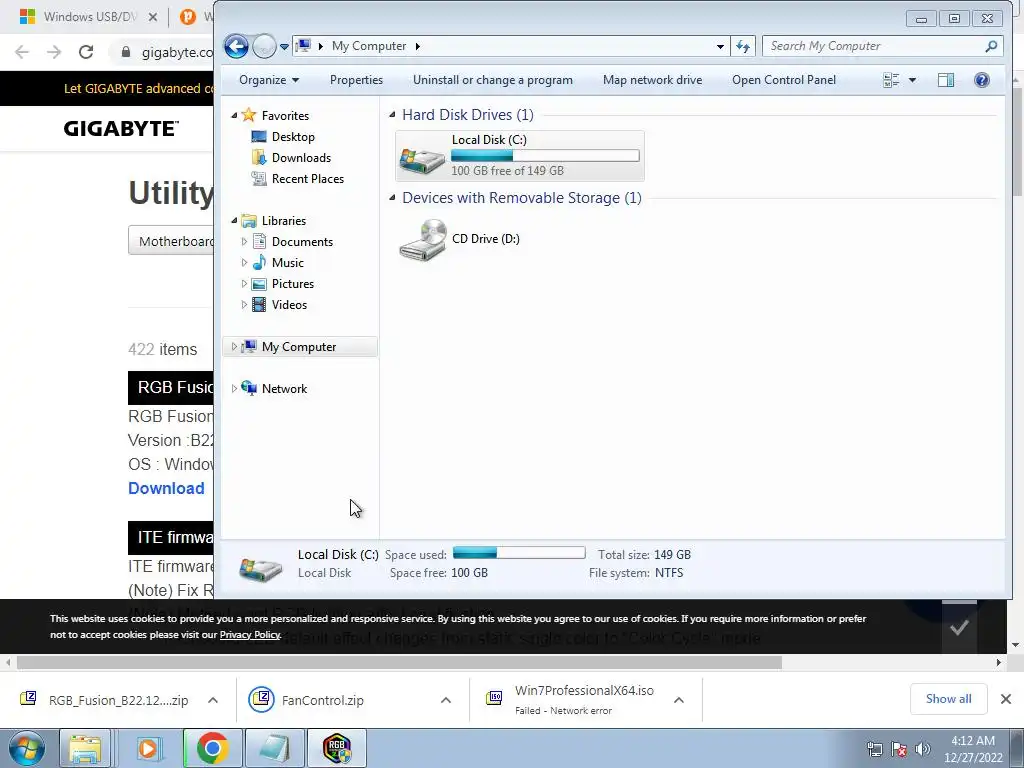Click Show all downloads button
This screenshot has height=768, width=1024.
[948, 699]
